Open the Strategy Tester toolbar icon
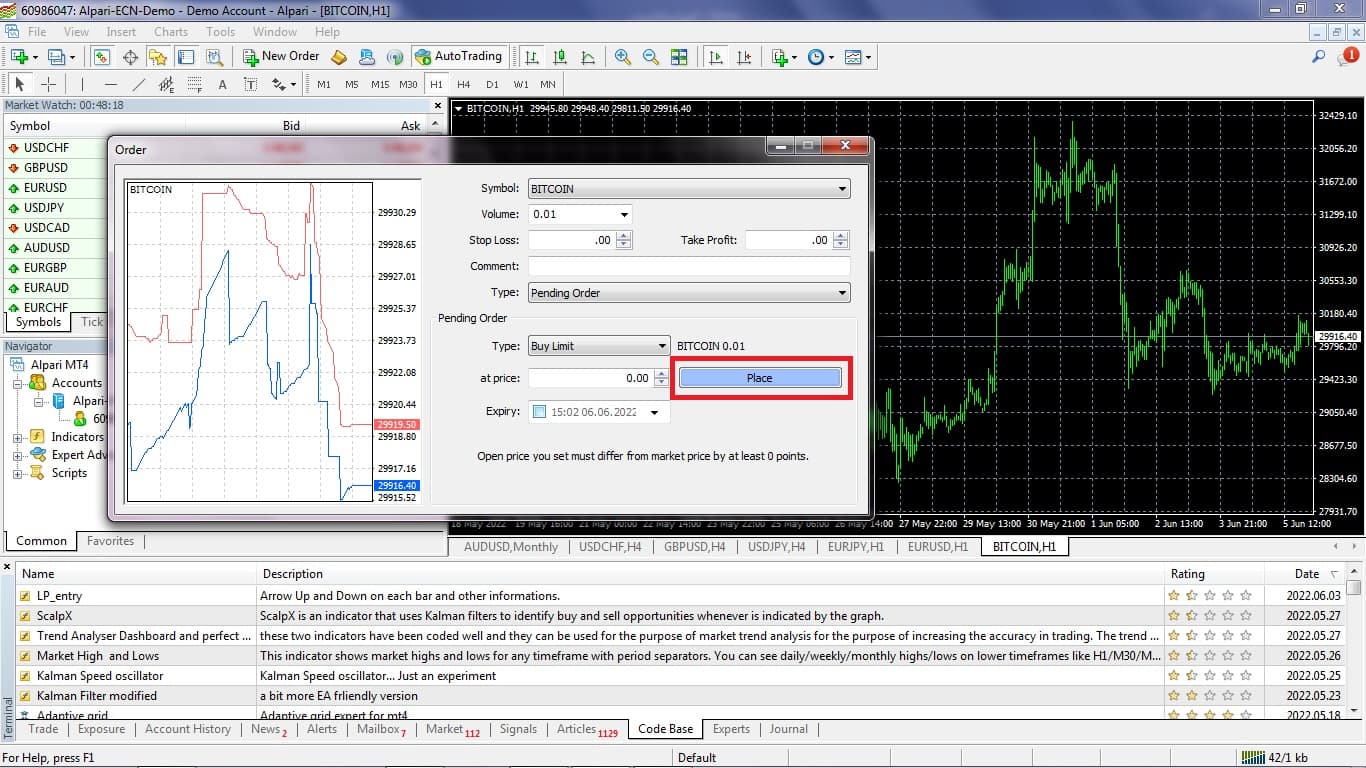This screenshot has width=1366, height=768. 214,57
